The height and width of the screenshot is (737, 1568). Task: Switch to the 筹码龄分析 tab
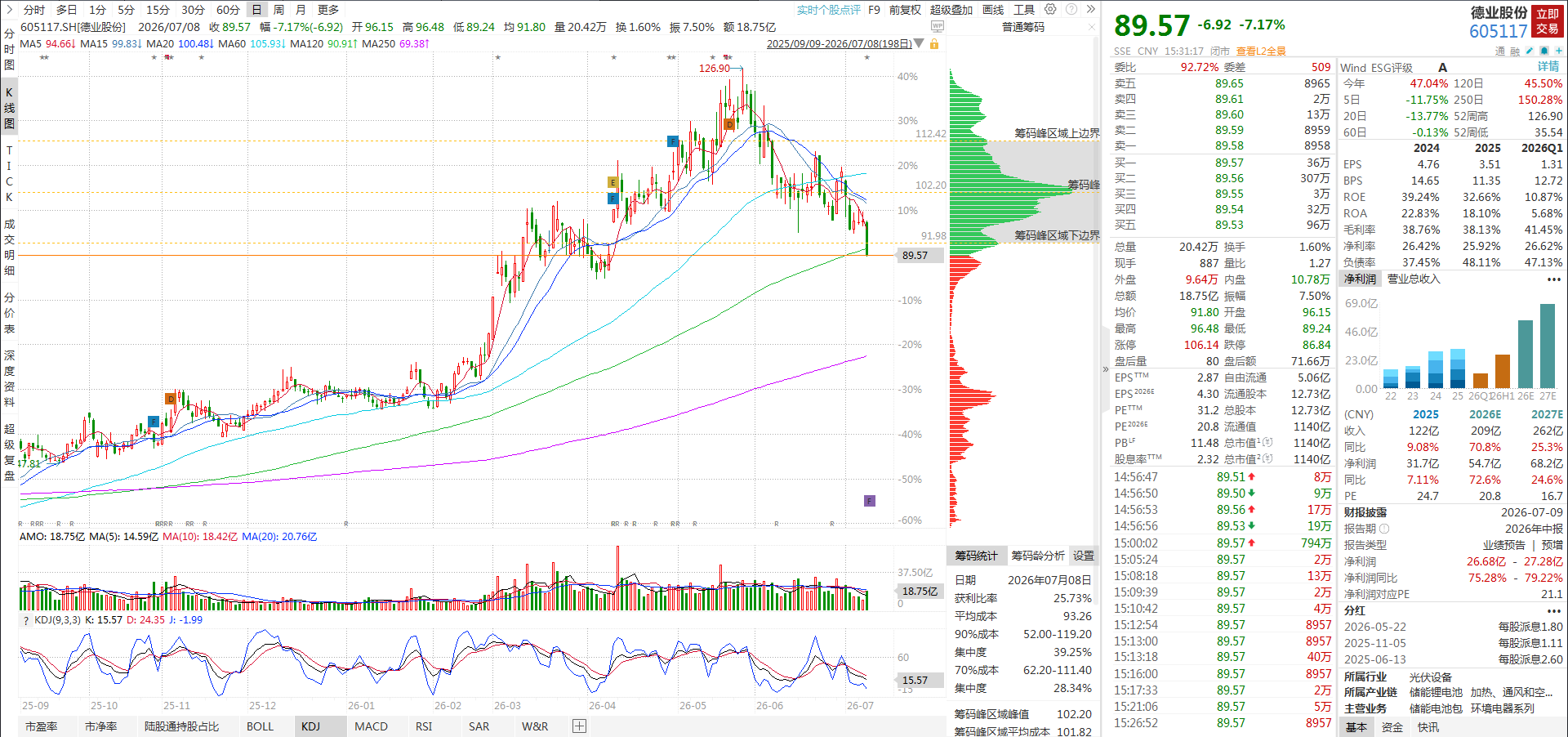coord(1038,556)
